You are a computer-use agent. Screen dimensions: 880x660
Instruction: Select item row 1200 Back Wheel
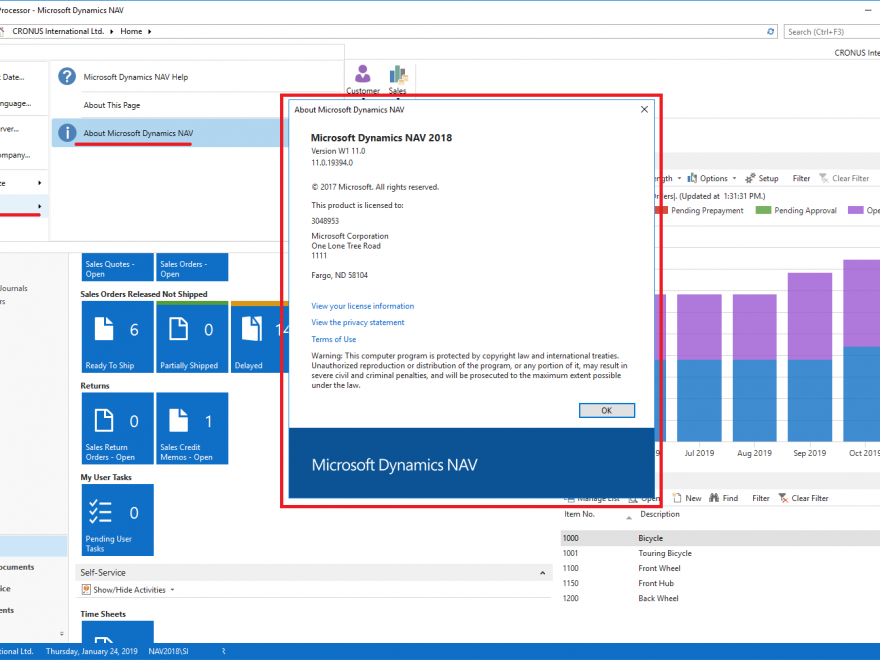pyautogui.click(x=720, y=598)
